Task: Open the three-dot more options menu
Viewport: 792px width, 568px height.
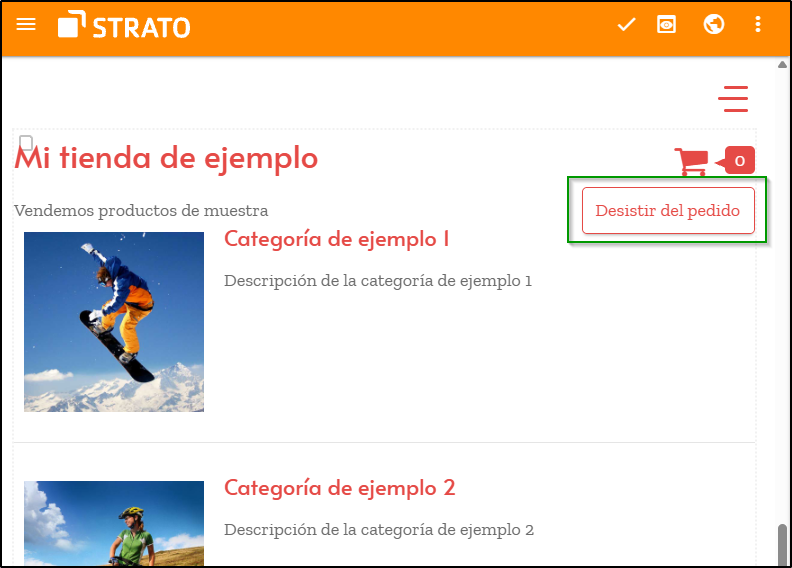Action: click(x=758, y=24)
